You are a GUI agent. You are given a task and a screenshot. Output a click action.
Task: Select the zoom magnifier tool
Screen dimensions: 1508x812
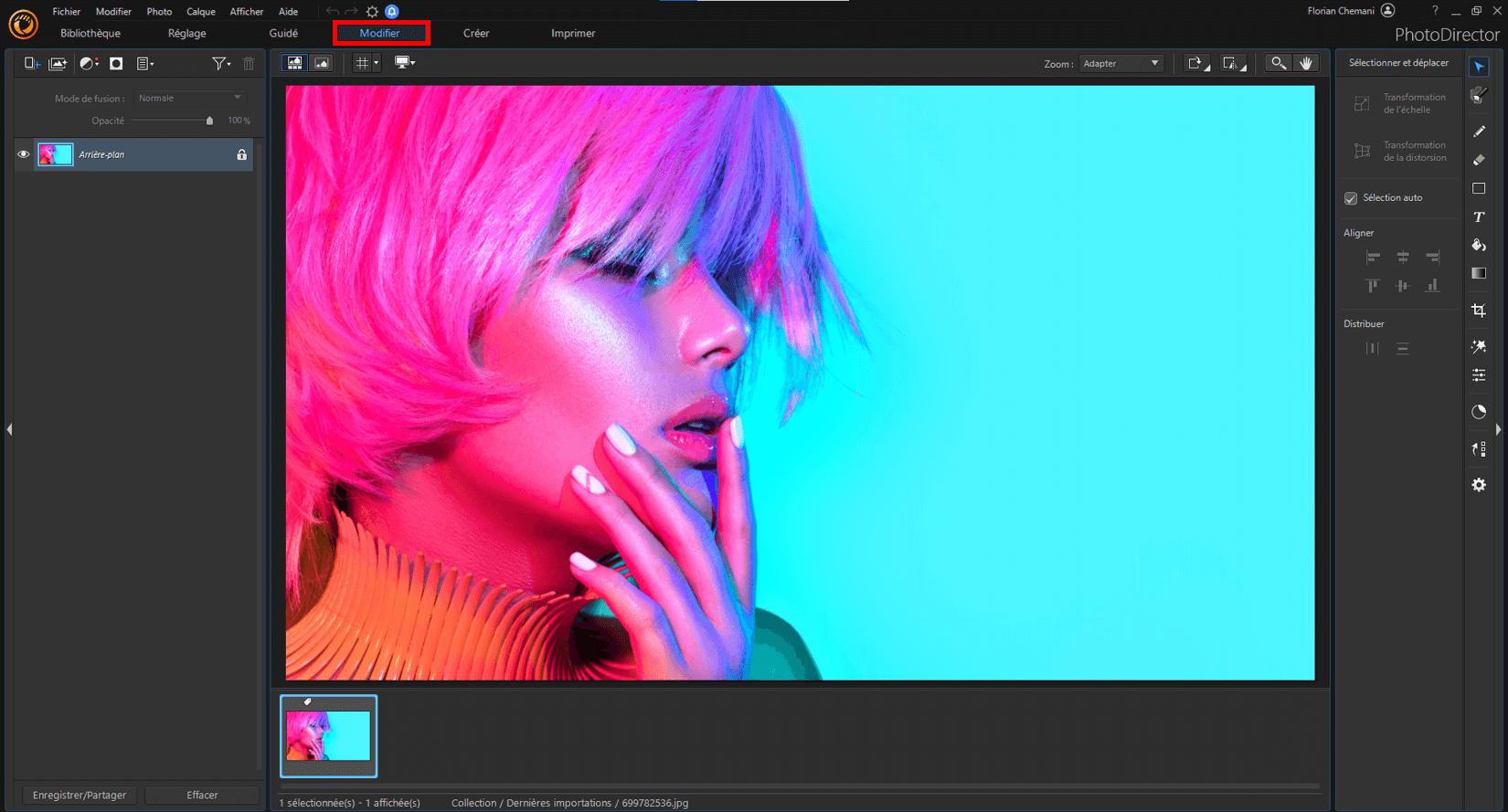tap(1278, 63)
